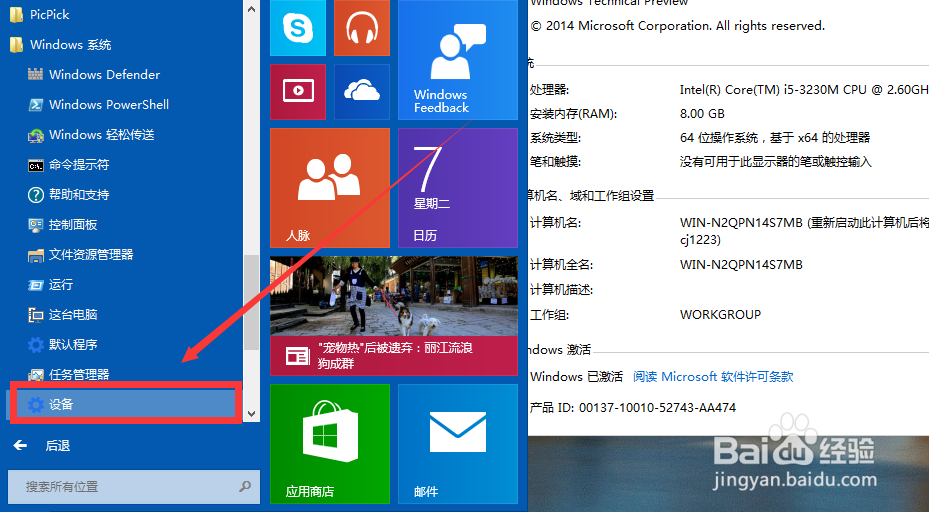Click the app list scrollbar thumb
This screenshot has height=512, width=929.
pos(251,302)
